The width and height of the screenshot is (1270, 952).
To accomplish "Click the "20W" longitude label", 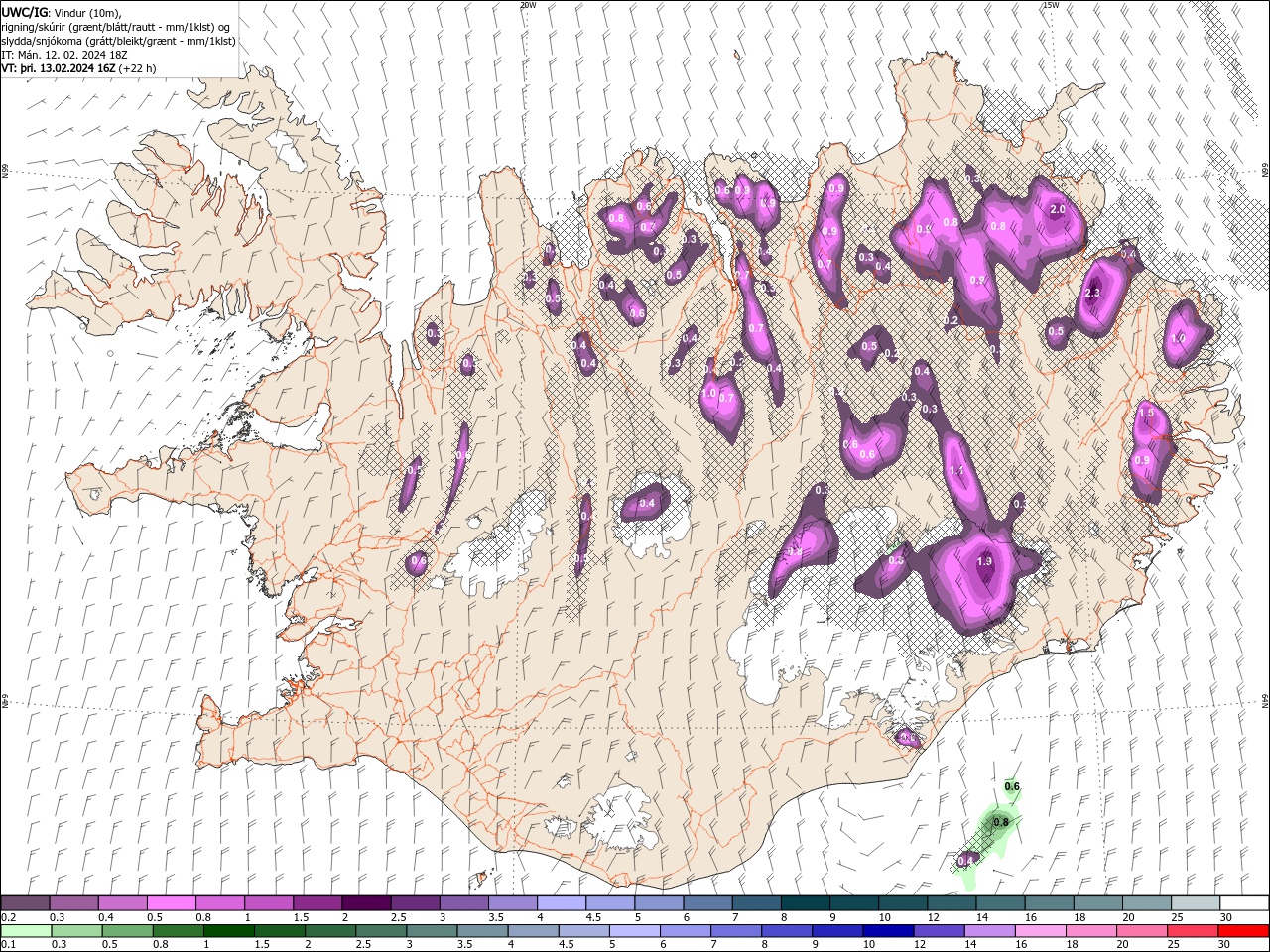I will tap(528, 5).
